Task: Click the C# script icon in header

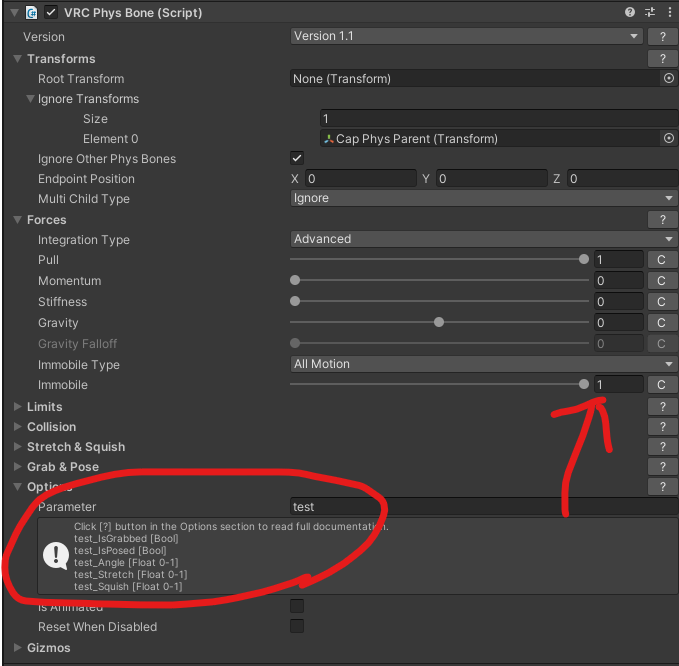Action: tap(31, 13)
